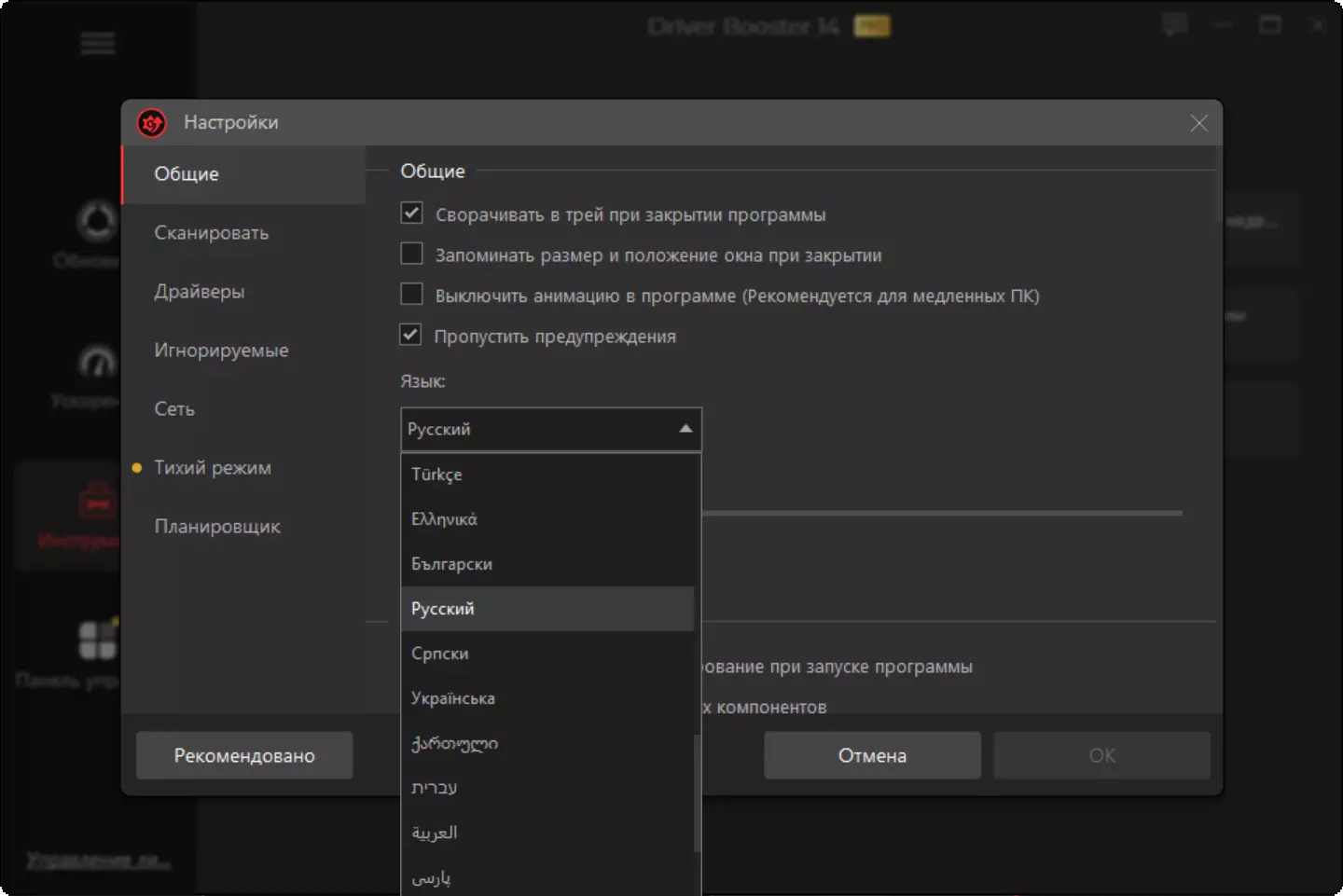Close the Настройки dialog with X
This screenshot has height=896, width=1343.
tap(1198, 123)
